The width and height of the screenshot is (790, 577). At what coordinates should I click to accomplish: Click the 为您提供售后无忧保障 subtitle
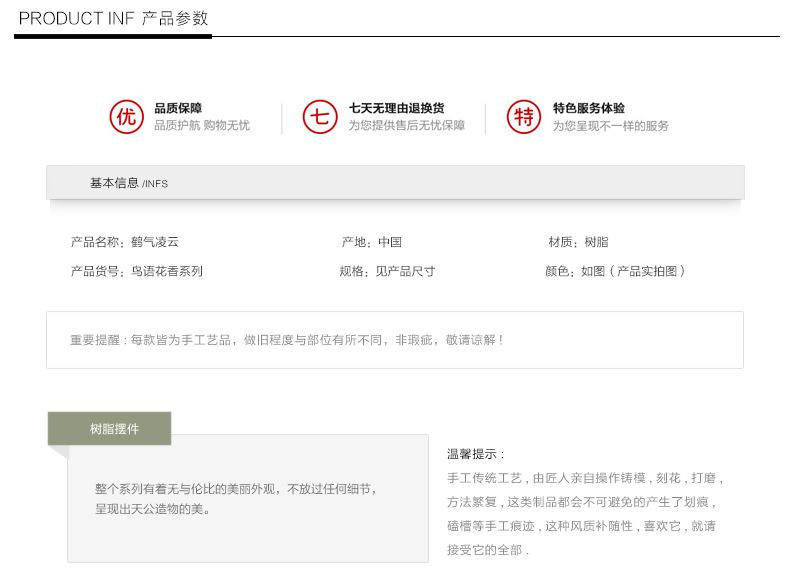click(x=406, y=126)
